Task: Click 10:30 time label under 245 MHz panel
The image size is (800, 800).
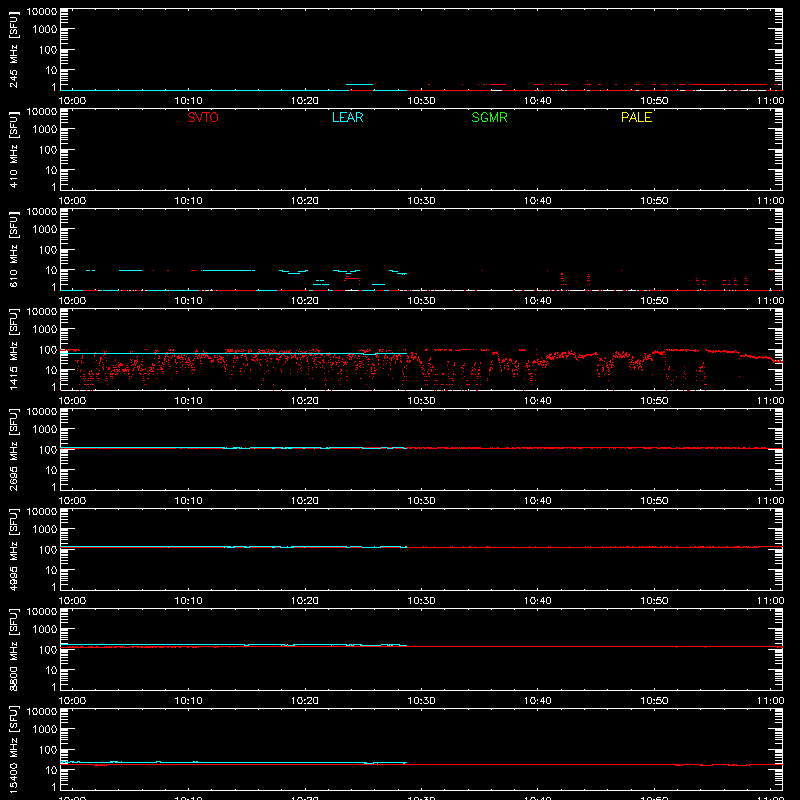Action: [421, 101]
